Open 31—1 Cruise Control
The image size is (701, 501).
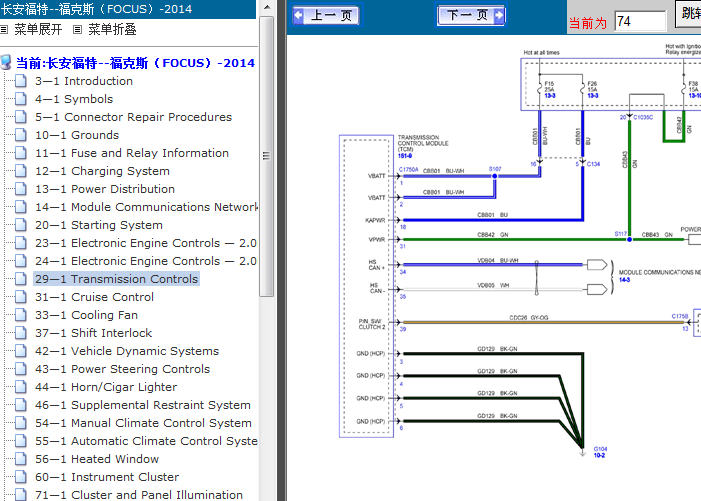94,297
